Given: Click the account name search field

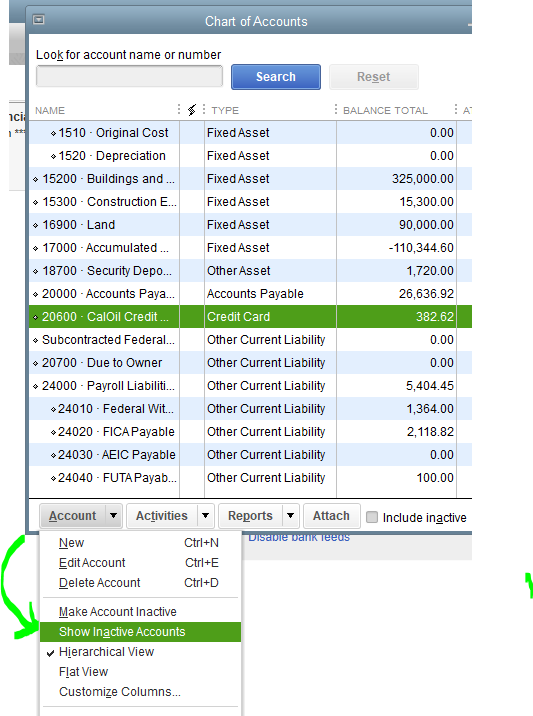Looking at the screenshot, I should point(129,76).
